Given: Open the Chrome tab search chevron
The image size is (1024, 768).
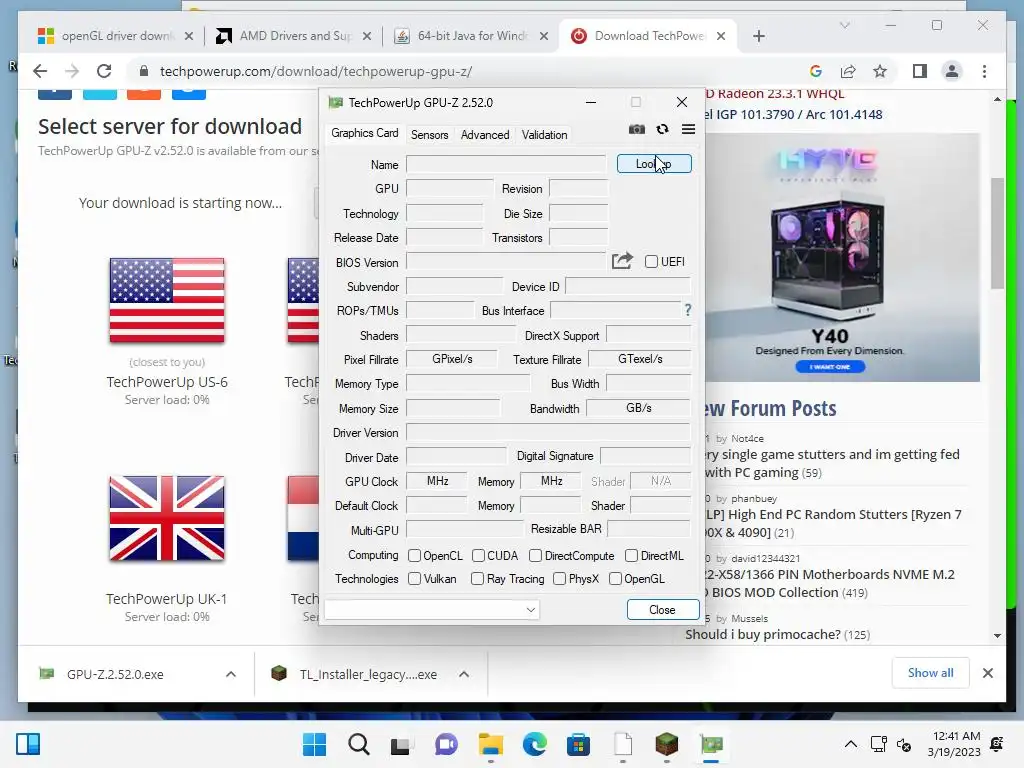Looking at the screenshot, I should (x=844, y=25).
